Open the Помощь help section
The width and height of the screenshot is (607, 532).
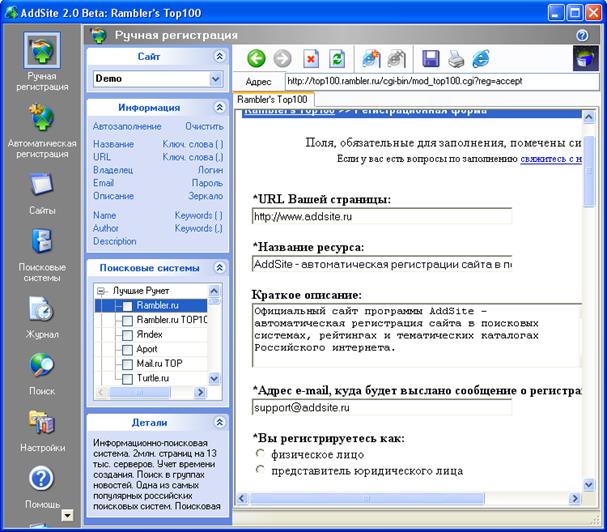[x=42, y=487]
